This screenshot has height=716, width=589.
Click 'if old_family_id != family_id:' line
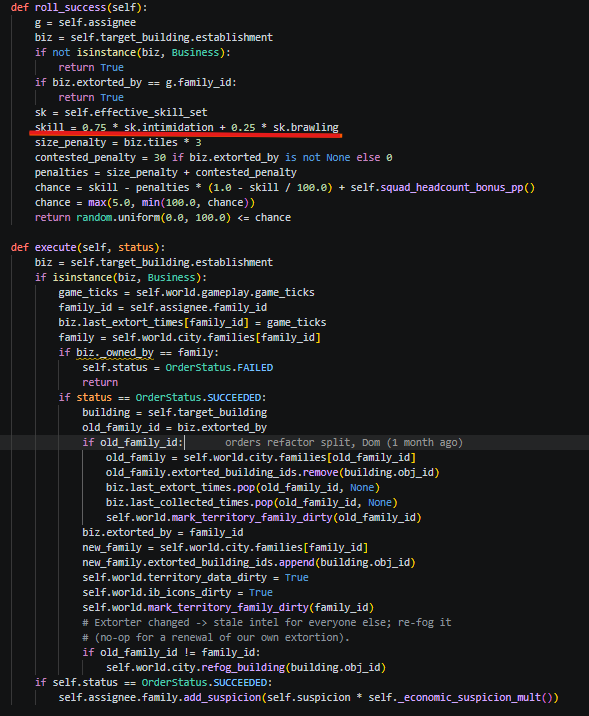171,652
